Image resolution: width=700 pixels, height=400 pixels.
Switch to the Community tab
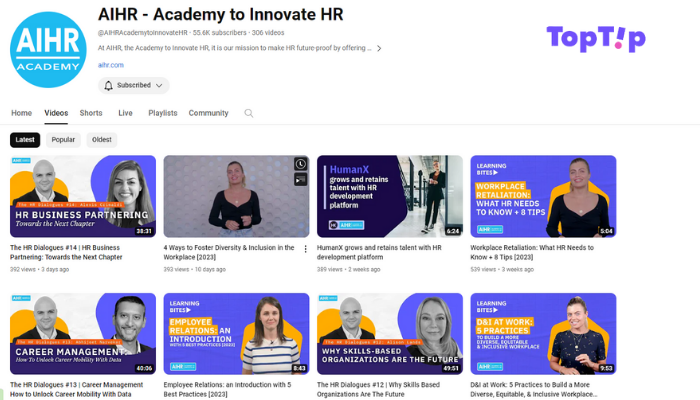pos(208,113)
